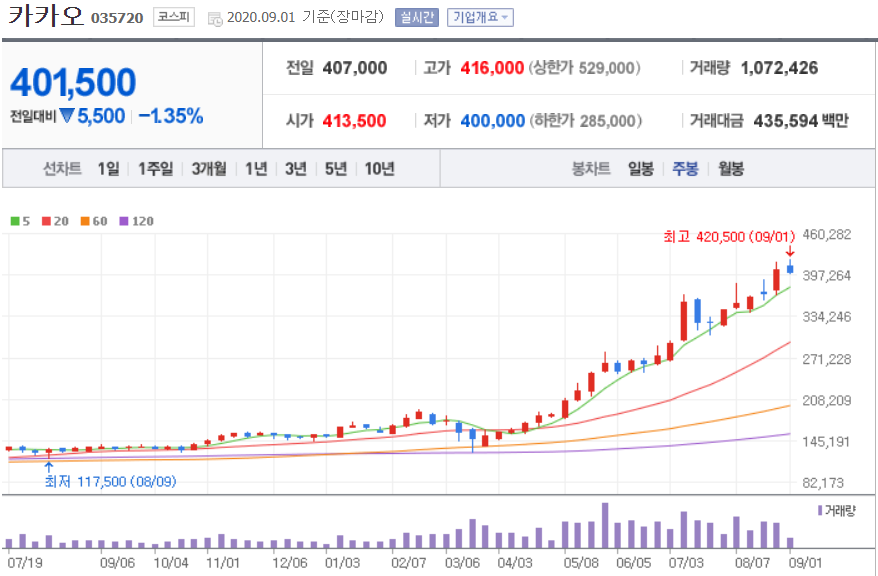The width and height of the screenshot is (878, 576).
Task: Click the 07/19 date axis label
Action: pyautogui.click(x=24, y=563)
